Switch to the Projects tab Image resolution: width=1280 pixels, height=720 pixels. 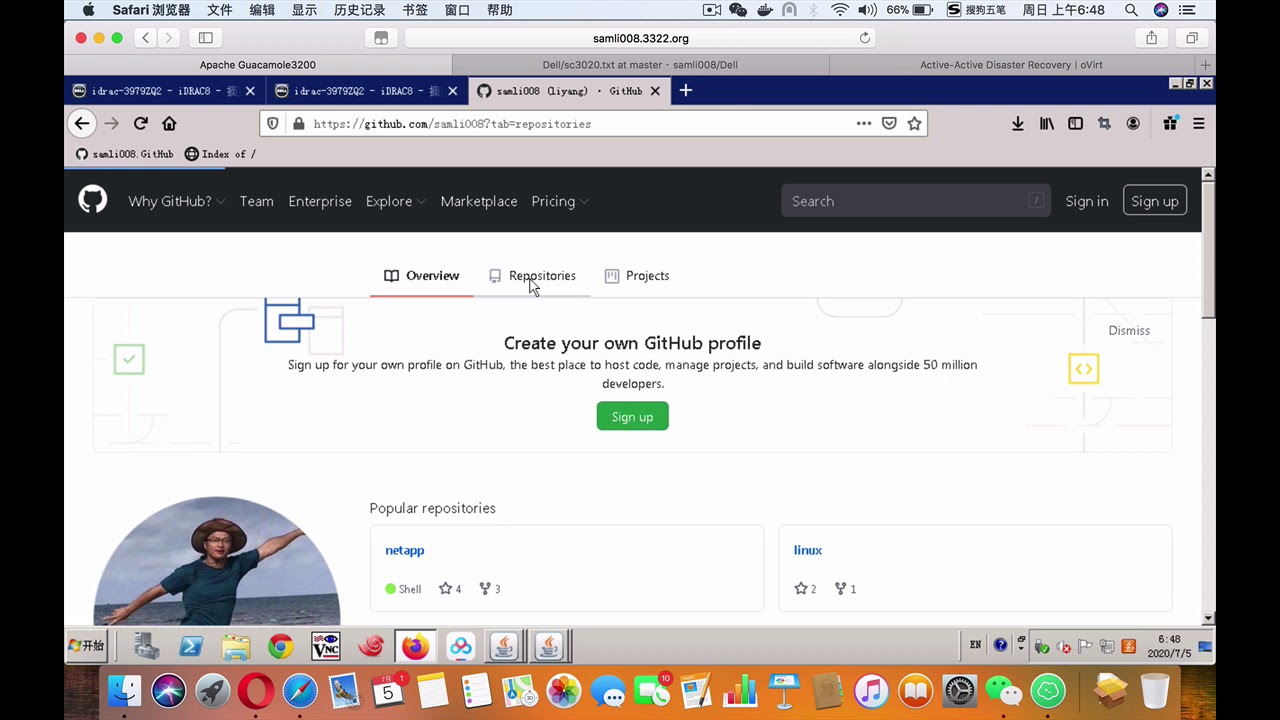(x=637, y=276)
